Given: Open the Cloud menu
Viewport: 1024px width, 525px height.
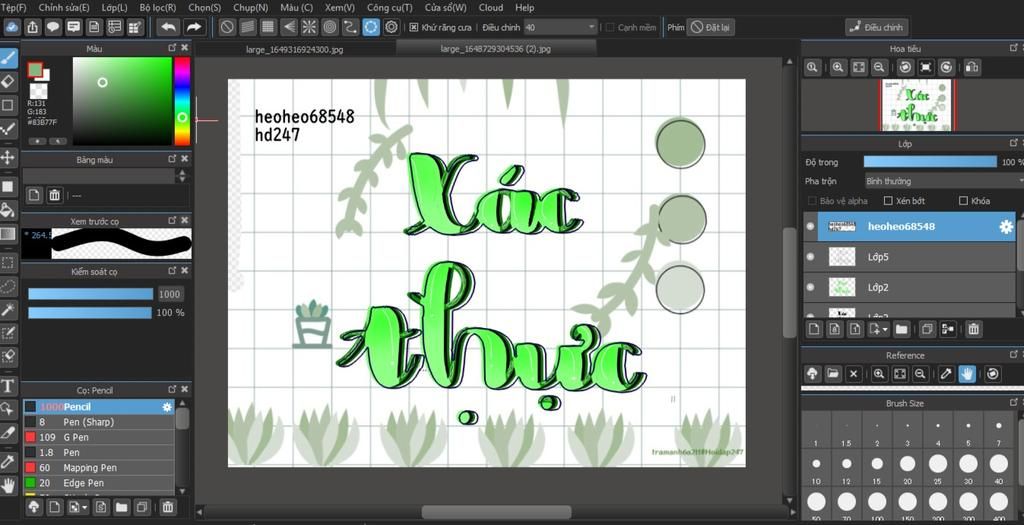Looking at the screenshot, I should click(x=491, y=8).
